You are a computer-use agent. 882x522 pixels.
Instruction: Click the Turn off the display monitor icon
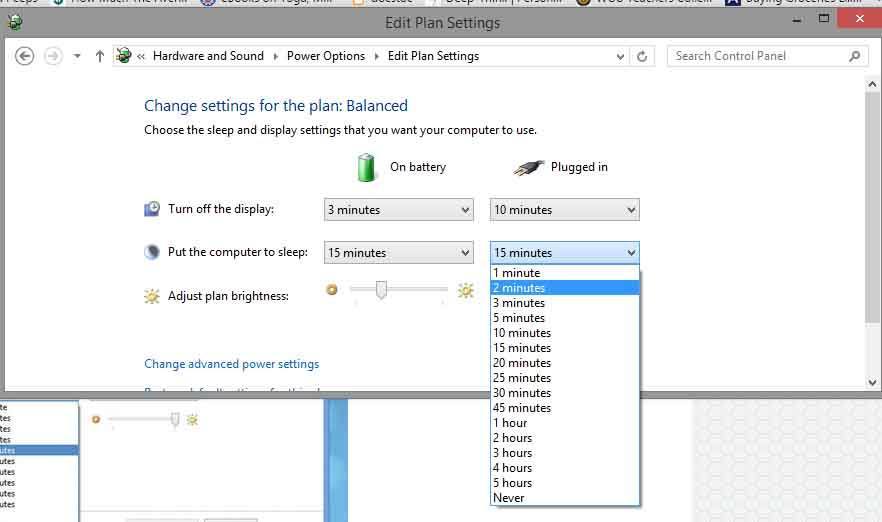pyautogui.click(x=152, y=209)
